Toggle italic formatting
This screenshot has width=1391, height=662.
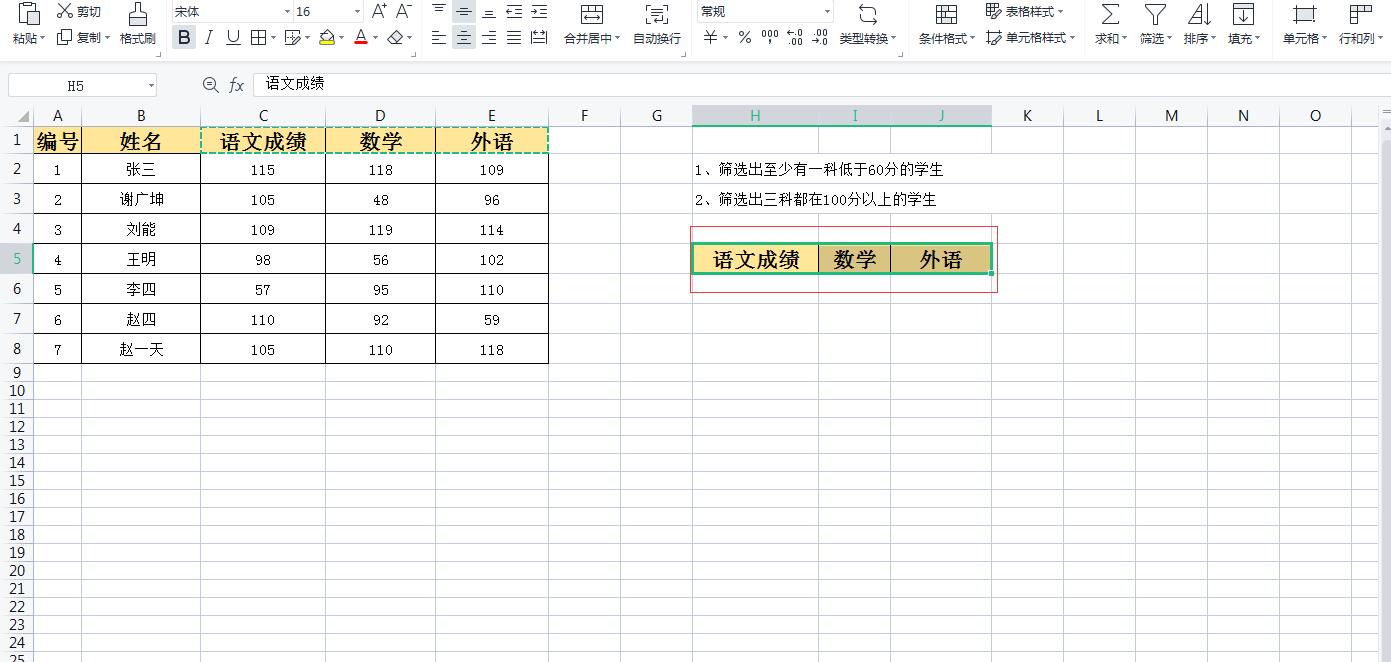click(208, 37)
